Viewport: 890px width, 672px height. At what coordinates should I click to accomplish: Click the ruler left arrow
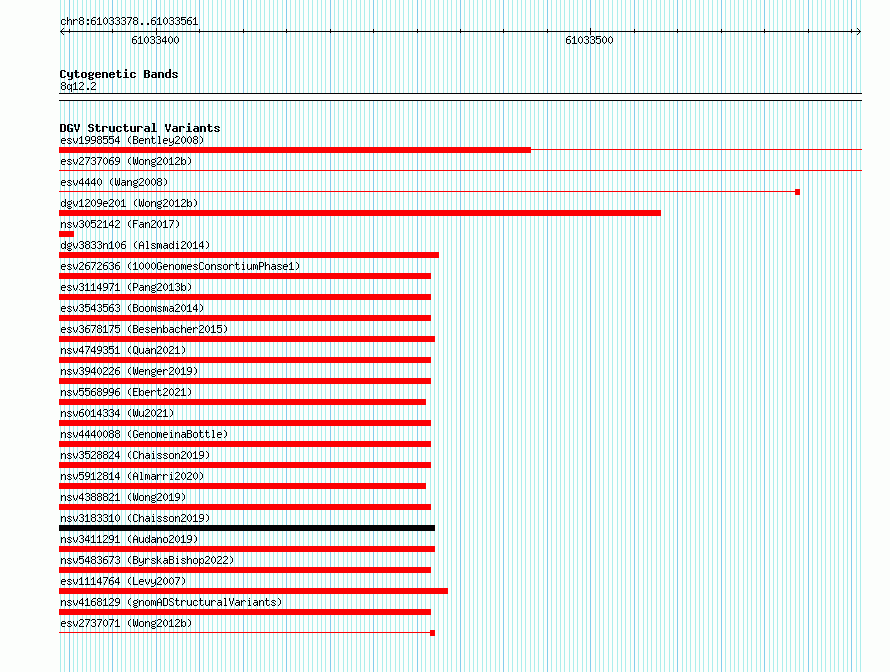tap(64, 32)
